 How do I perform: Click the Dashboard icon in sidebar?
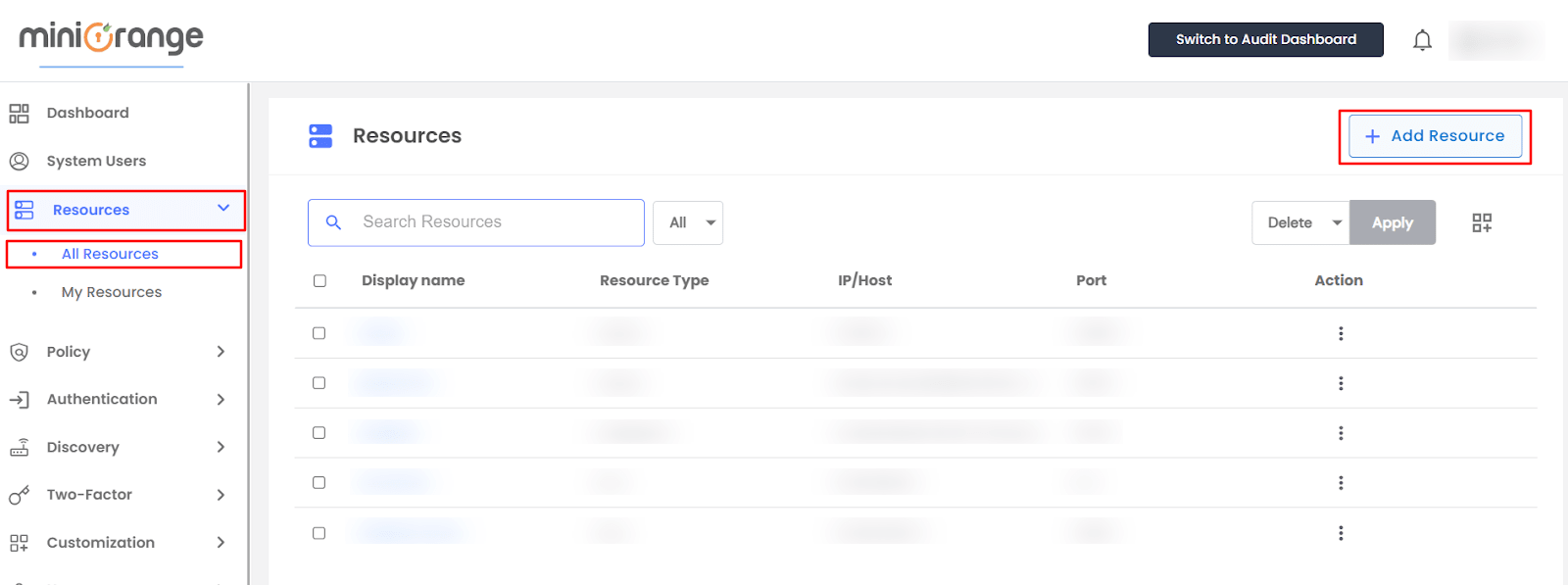coord(20,114)
